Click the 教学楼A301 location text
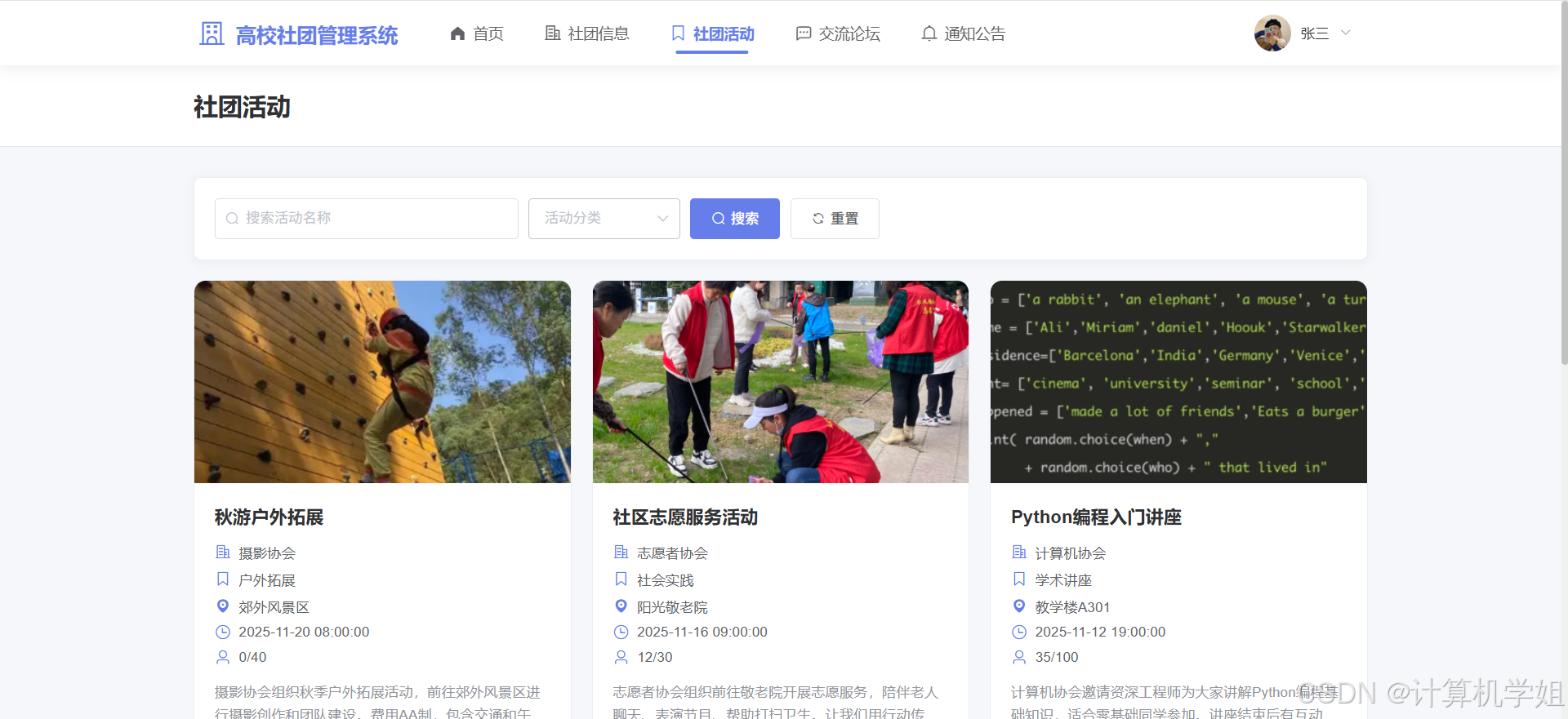 click(1072, 607)
